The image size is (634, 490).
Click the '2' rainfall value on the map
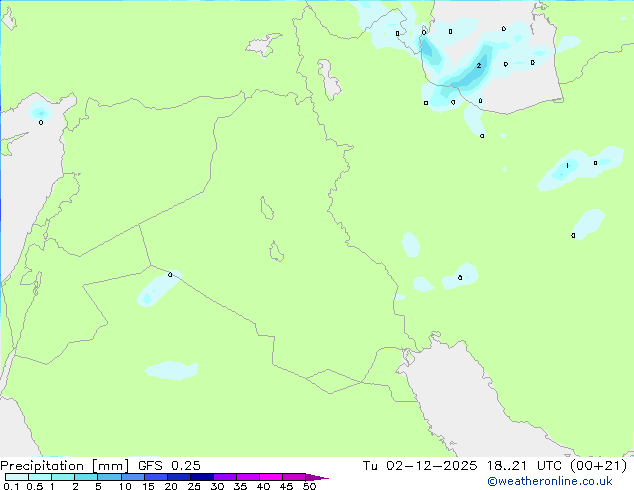[x=479, y=65]
